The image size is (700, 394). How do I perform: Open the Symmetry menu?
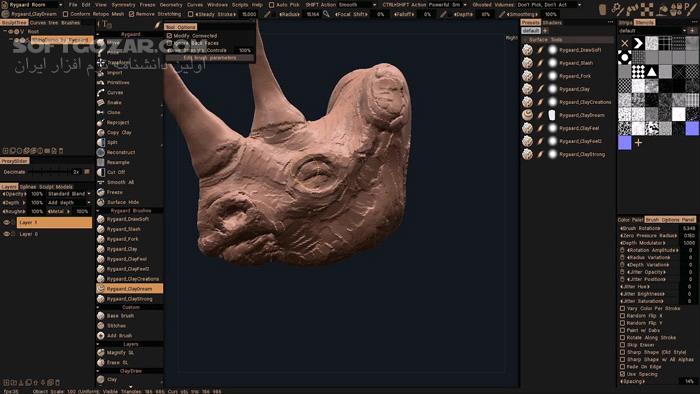tap(123, 5)
